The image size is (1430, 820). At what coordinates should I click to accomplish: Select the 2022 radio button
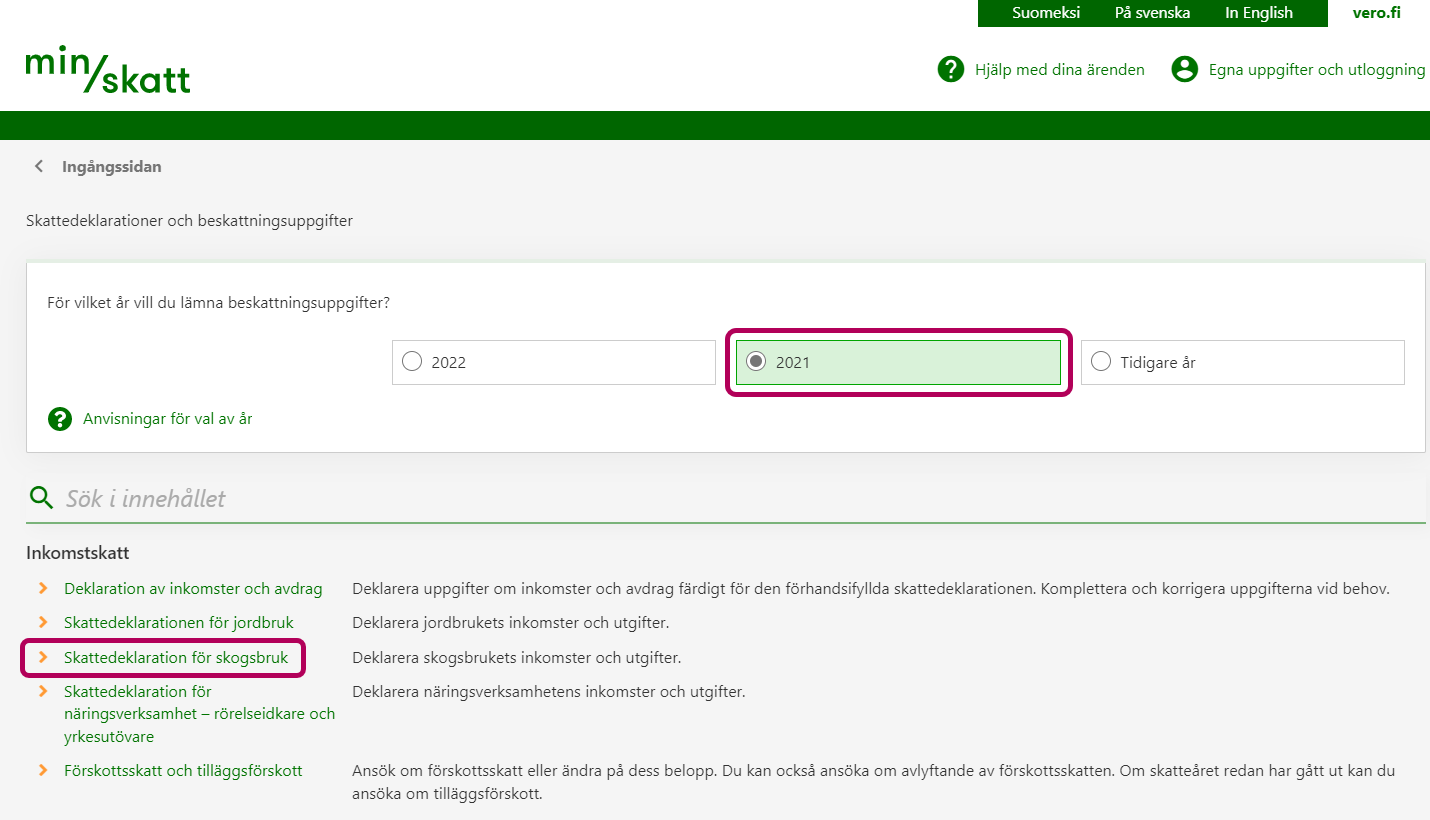click(412, 362)
